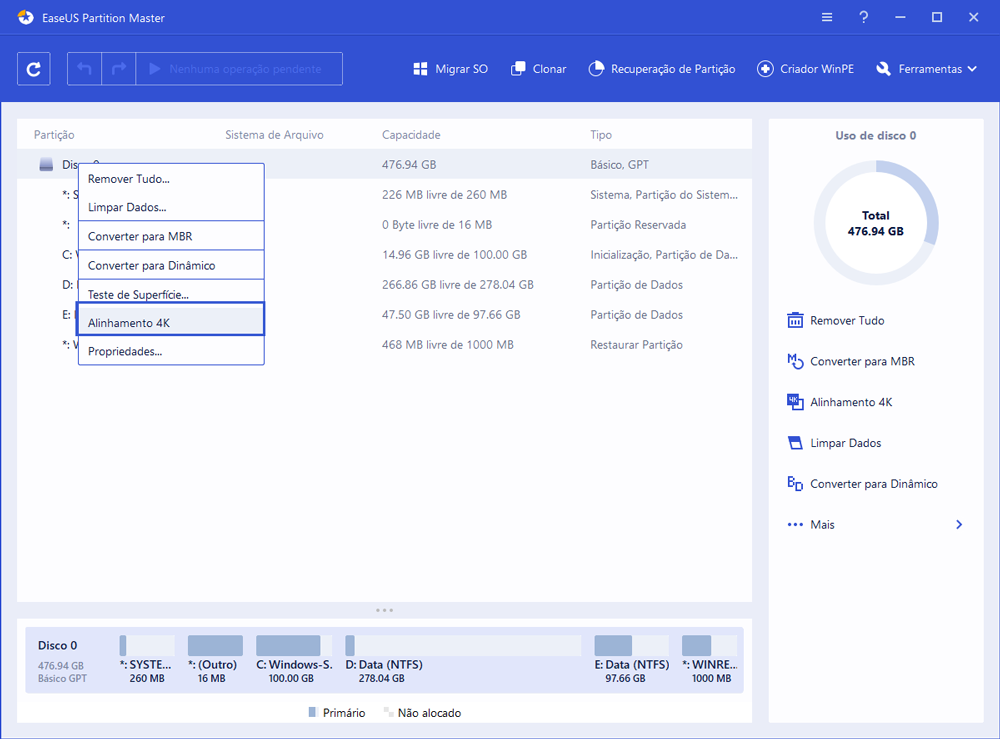Select row with 47.50 GB livre de 97.66 GB

click(x=385, y=314)
